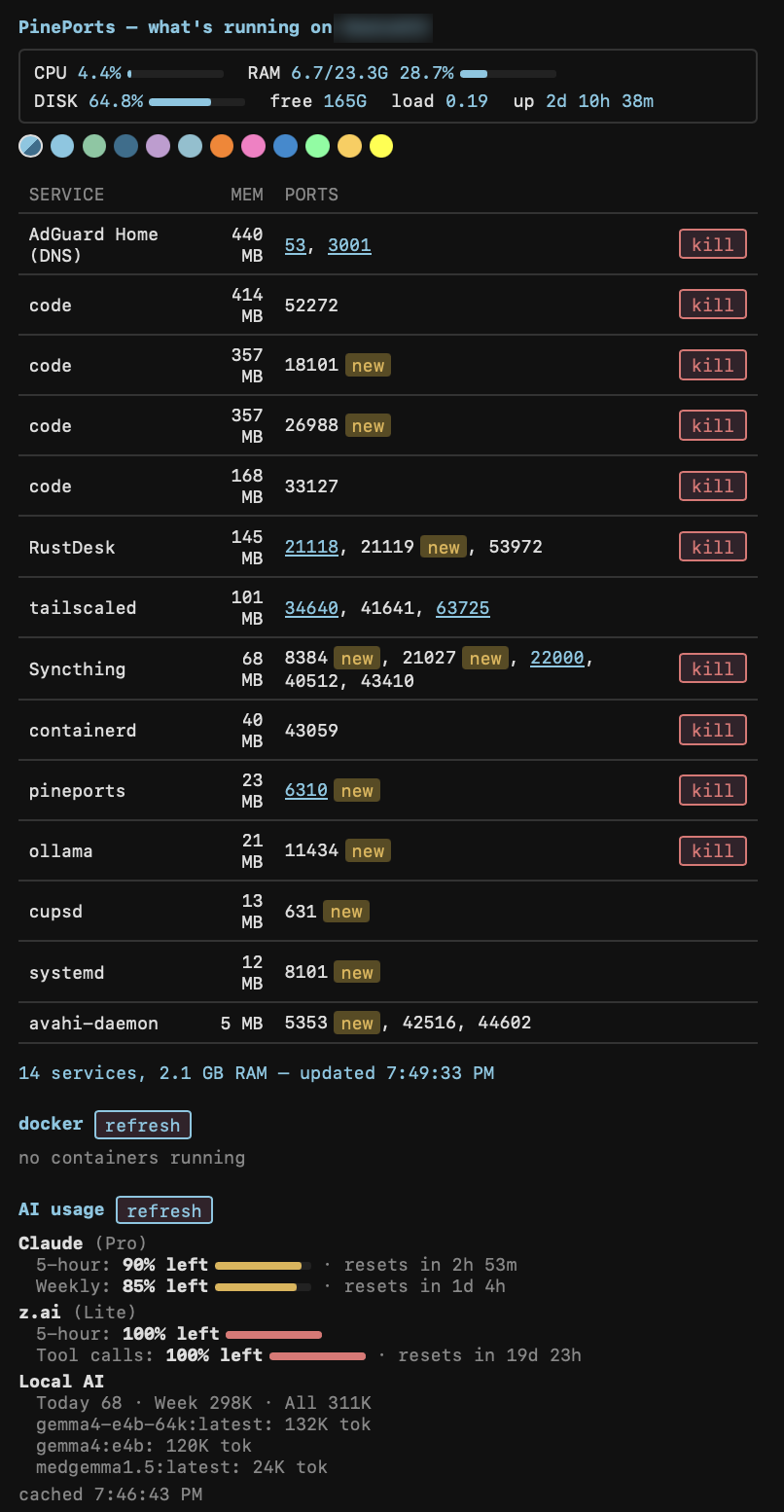Kill the pineports service
Viewport: 784px width, 1512px height.
[713, 790]
